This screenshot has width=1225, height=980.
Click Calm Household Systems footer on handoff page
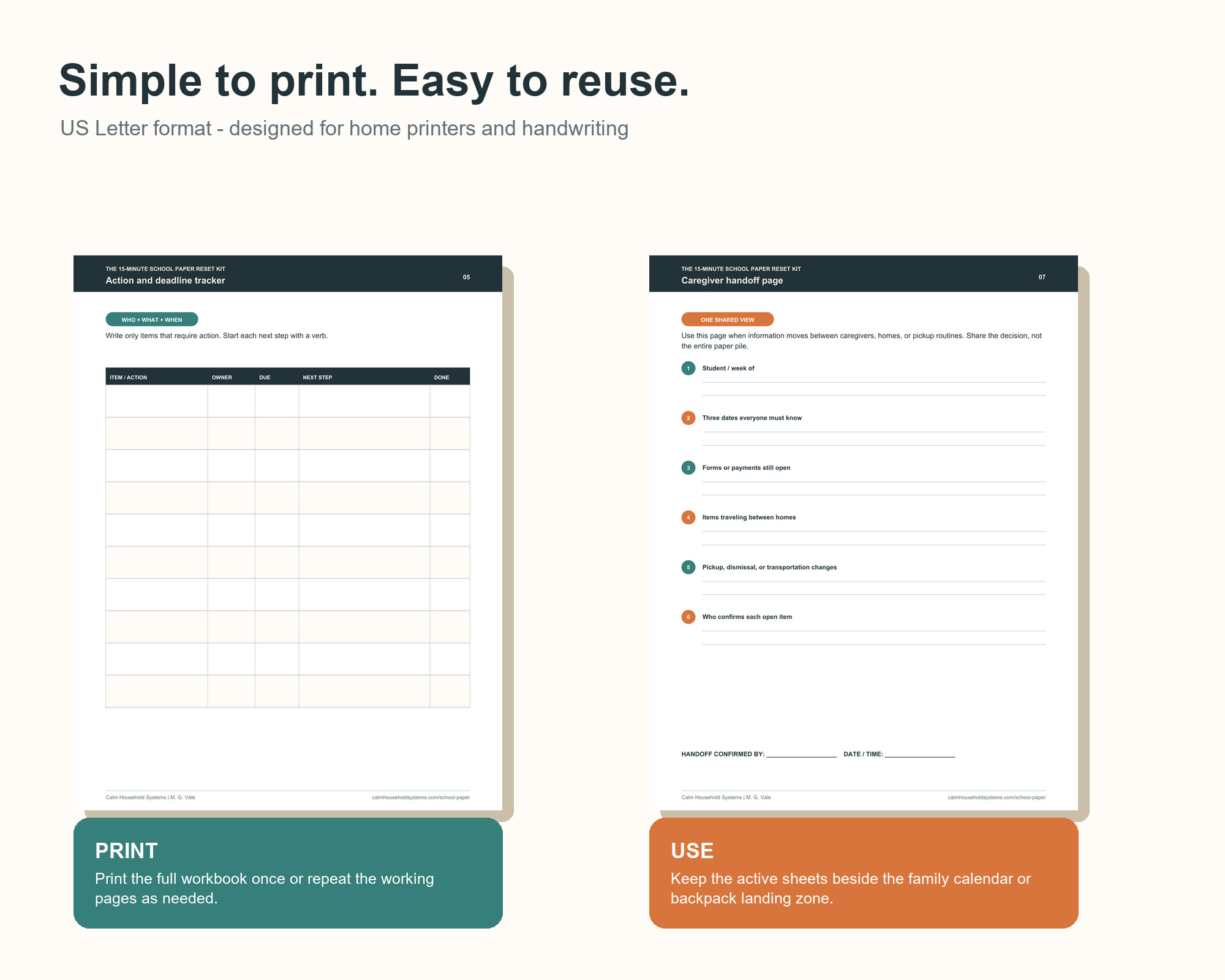726,797
